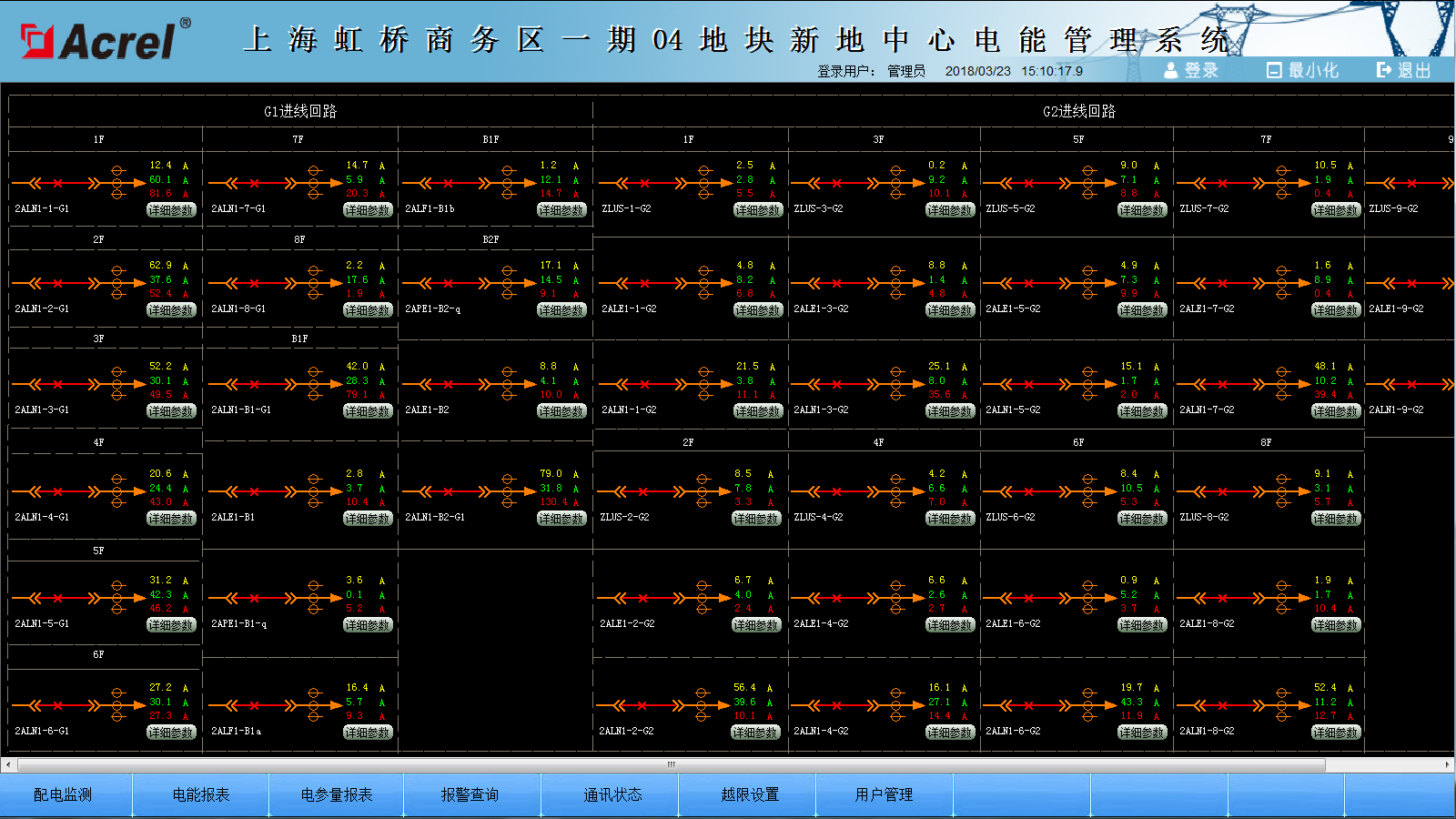
Task: Click the 登录 user icon in header
Action: (1171, 70)
